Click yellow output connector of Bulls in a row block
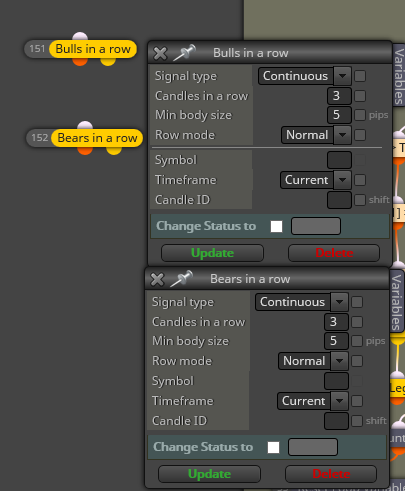Image resolution: width=405 pixels, height=491 pixels. pos(108,62)
